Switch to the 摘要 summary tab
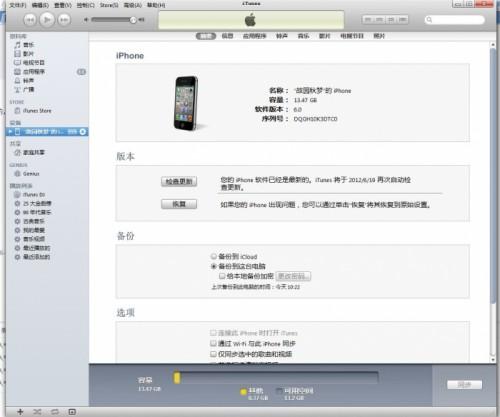Image resolution: width=500 pixels, height=417 pixels. click(x=206, y=36)
